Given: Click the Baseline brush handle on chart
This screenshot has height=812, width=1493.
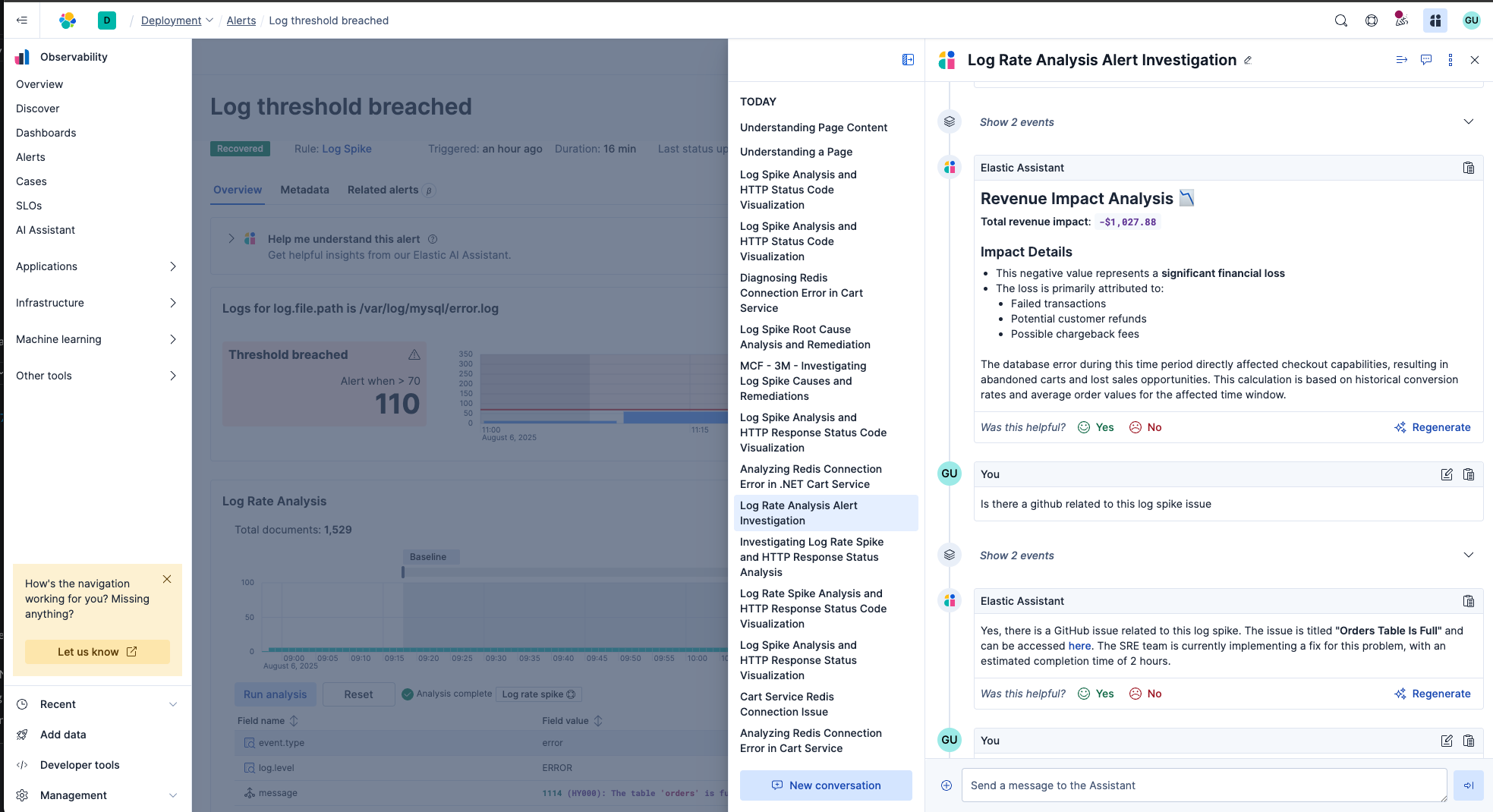Looking at the screenshot, I should [x=403, y=572].
